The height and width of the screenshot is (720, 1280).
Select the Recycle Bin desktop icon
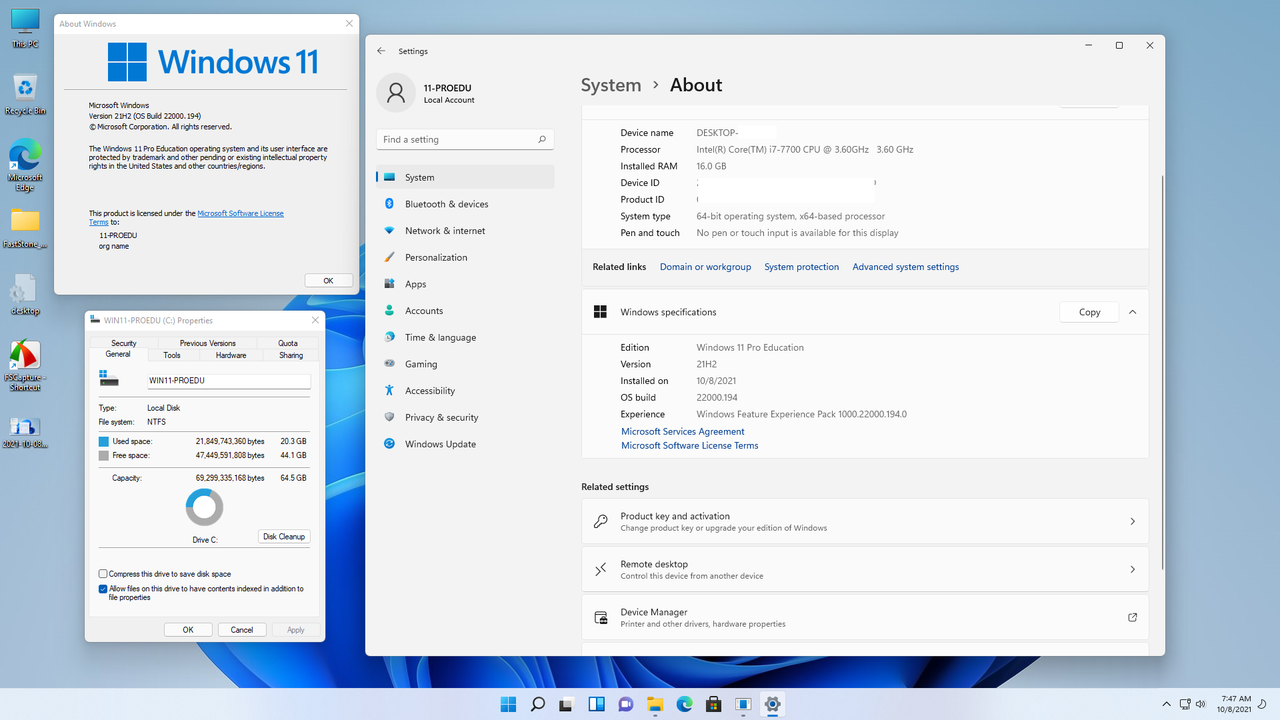pyautogui.click(x=25, y=95)
